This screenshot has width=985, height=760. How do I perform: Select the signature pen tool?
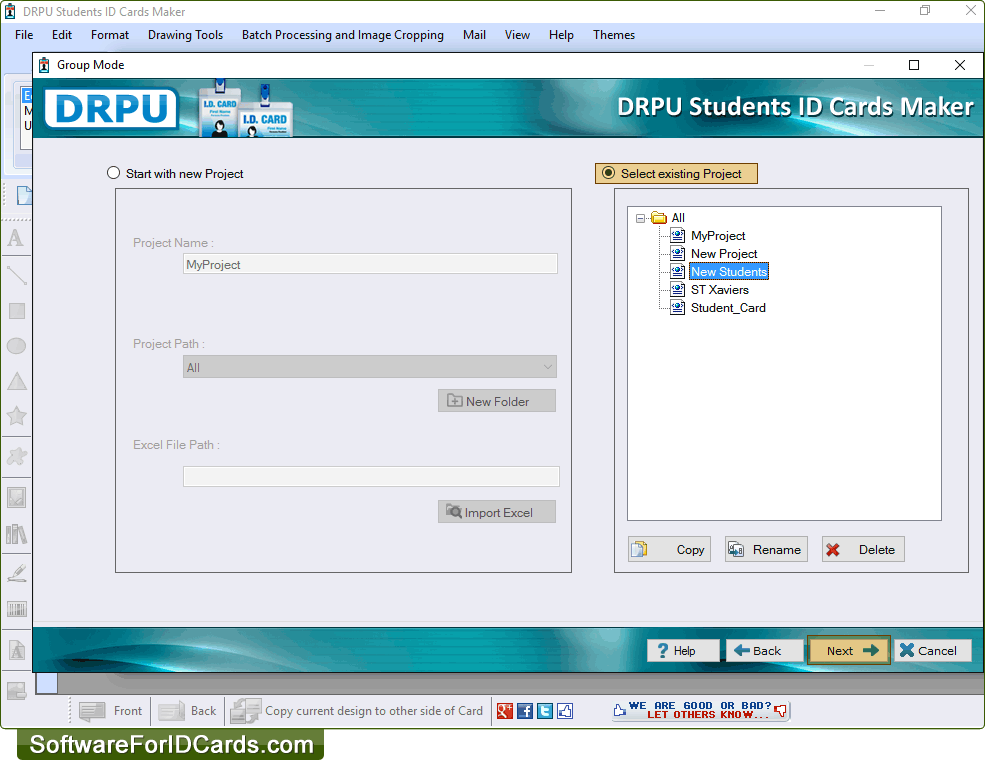coord(16,573)
